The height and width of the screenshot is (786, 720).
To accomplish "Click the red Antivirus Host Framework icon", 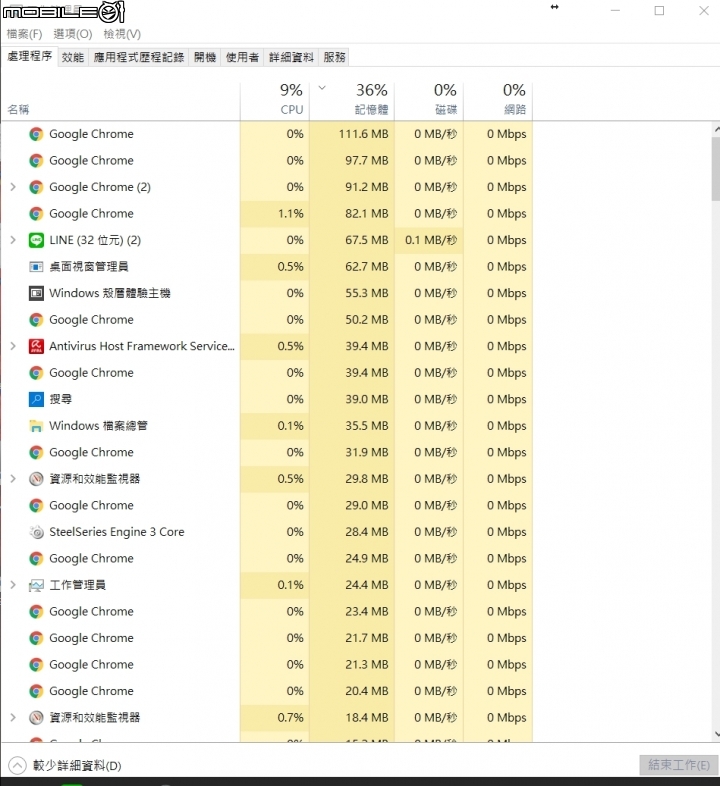I will click(36, 346).
